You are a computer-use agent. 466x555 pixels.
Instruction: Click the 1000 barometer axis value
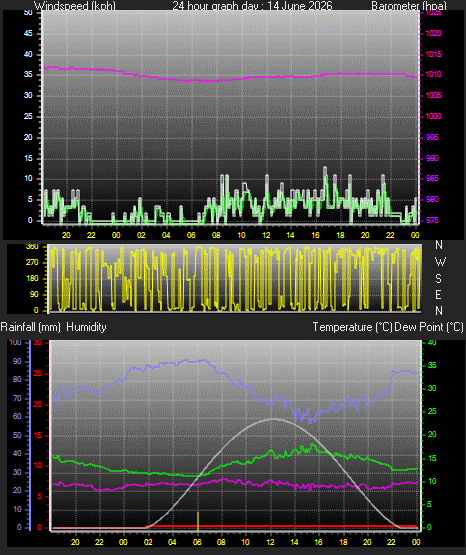click(x=433, y=116)
